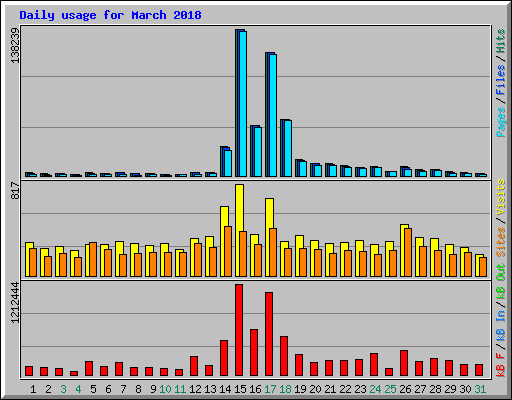Viewport: 512px width, 400px height.
Task: Click the cyan hits bar for day 18
Action: click(288, 148)
